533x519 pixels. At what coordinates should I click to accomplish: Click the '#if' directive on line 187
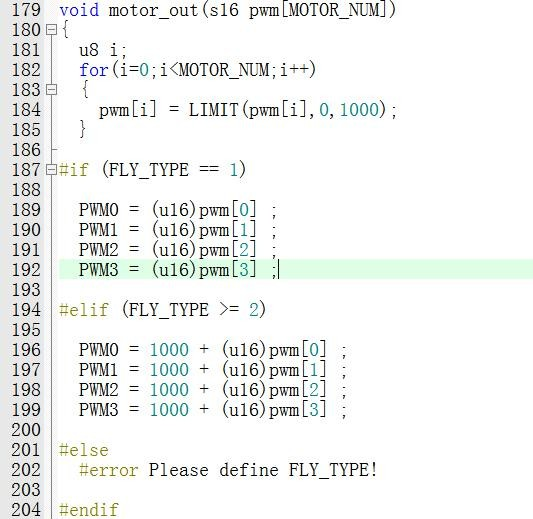74,170
